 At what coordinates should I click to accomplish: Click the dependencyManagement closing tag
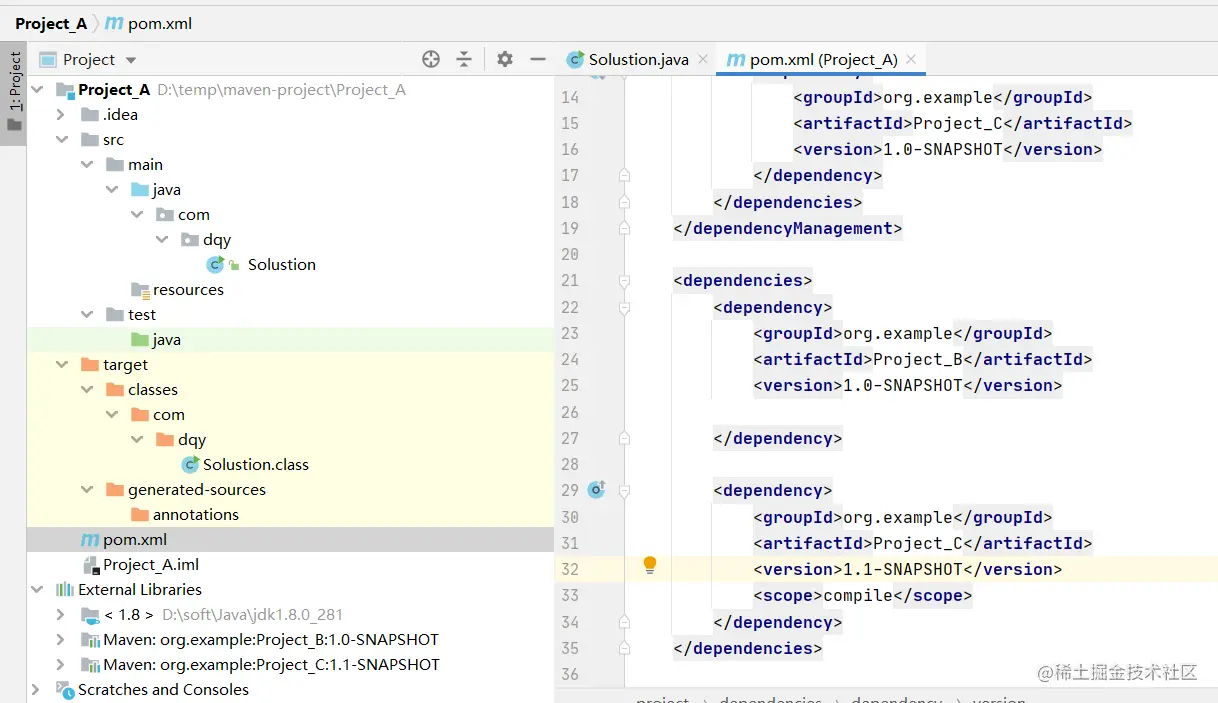pyautogui.click(x=788, y=228)
